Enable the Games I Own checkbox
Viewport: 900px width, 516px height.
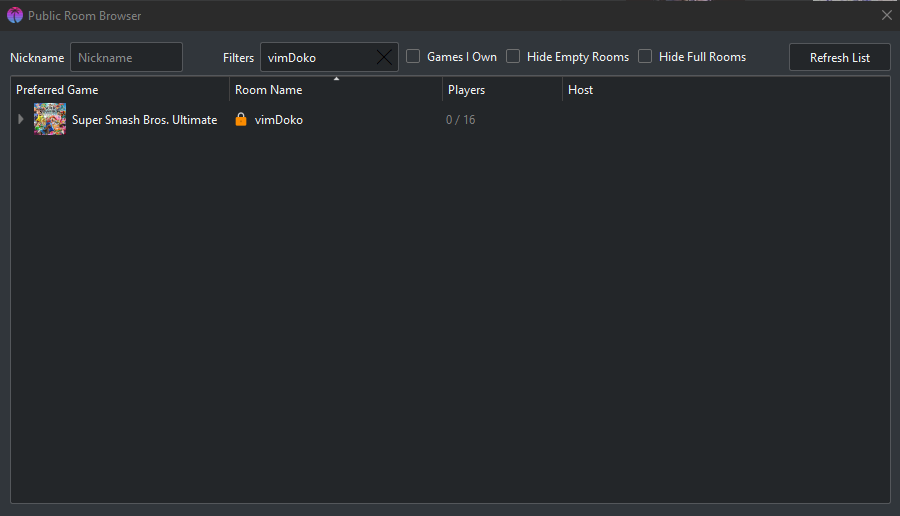[x=413, y=56]
